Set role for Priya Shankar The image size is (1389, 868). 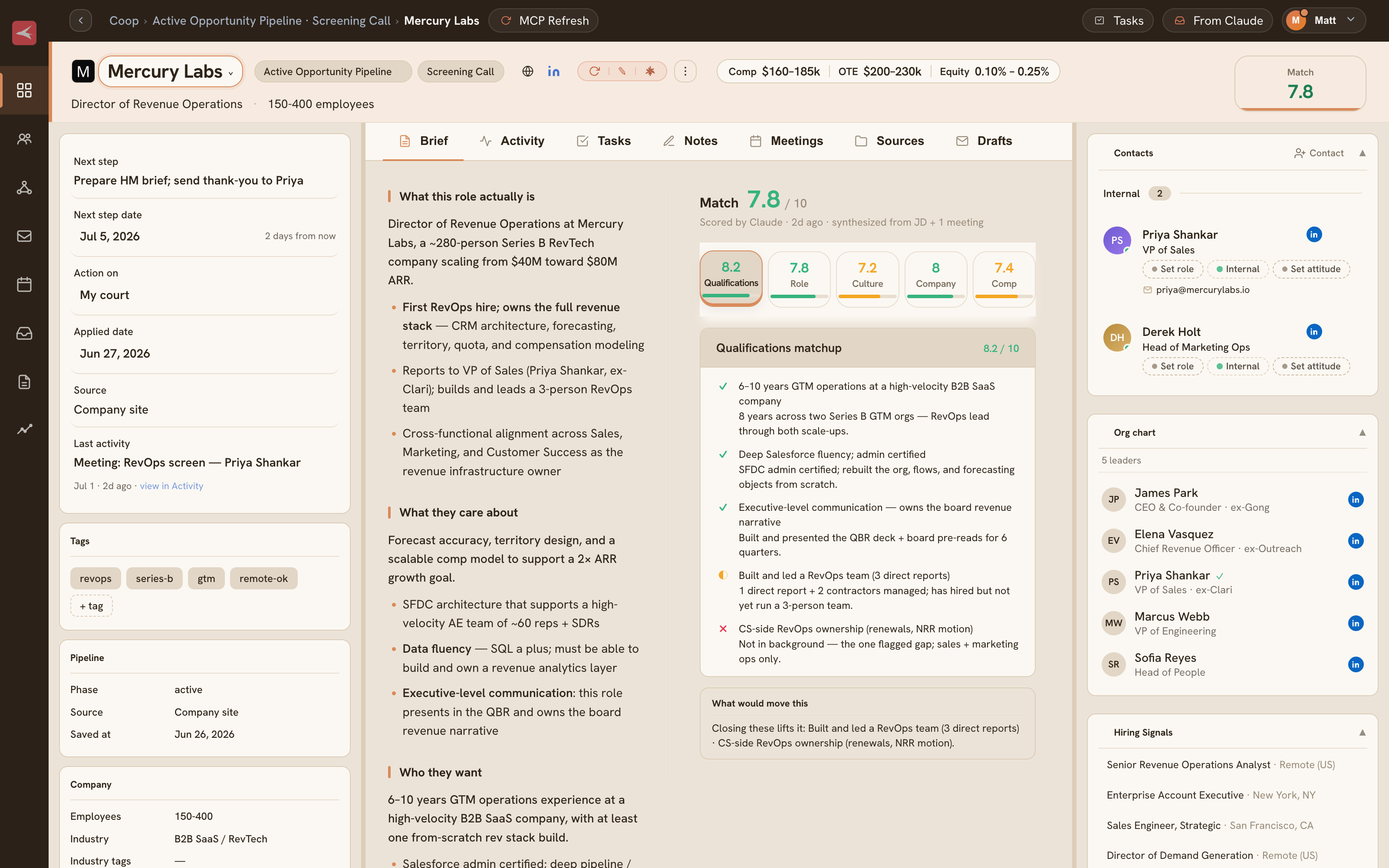[1172, 269]
